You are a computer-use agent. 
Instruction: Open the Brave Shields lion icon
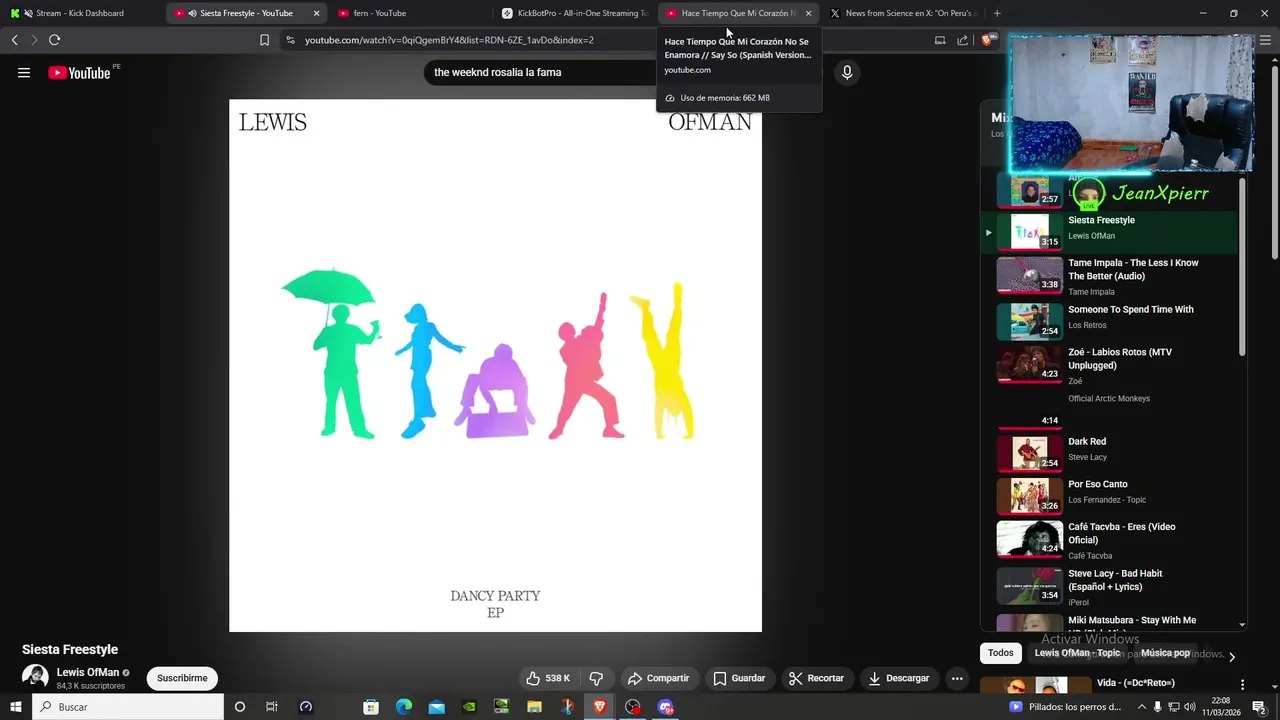[988, 40]
